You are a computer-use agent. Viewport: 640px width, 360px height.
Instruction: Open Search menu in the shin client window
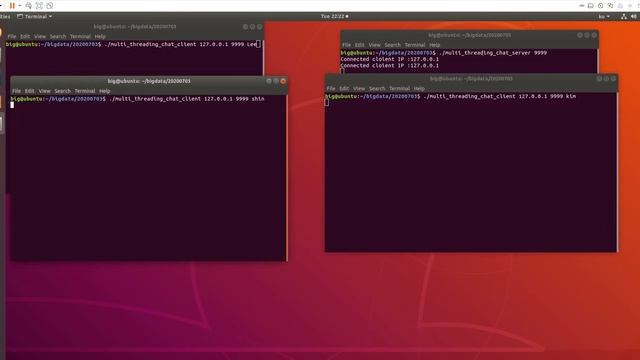pos(62,91)
